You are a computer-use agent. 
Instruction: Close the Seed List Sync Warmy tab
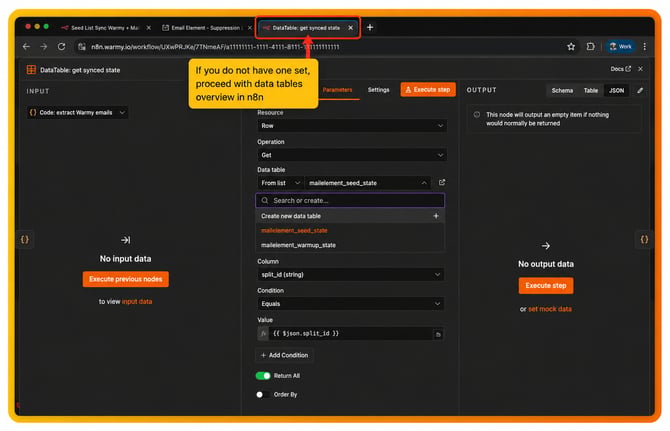(149, 28)
